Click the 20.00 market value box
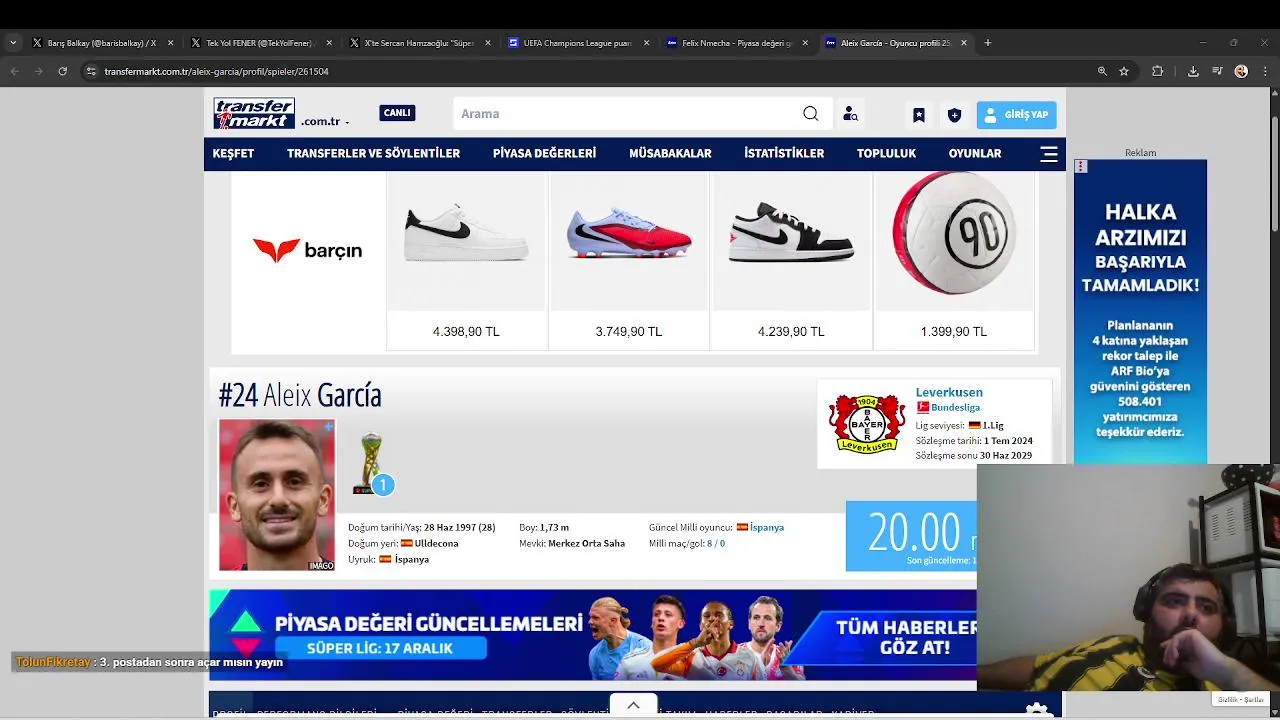Screen dimensions: 1280x720 tap(911, 536)
